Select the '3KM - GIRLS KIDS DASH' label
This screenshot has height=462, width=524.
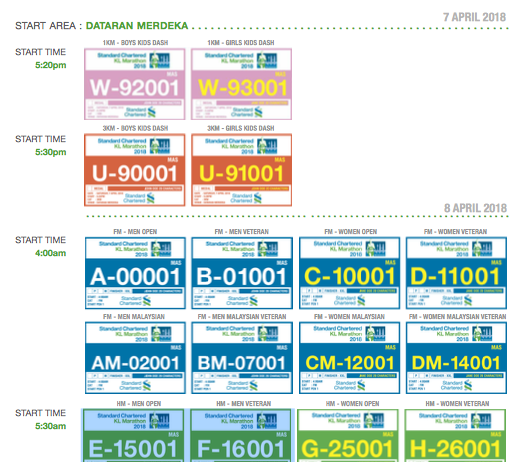click(x=241, y=128)
